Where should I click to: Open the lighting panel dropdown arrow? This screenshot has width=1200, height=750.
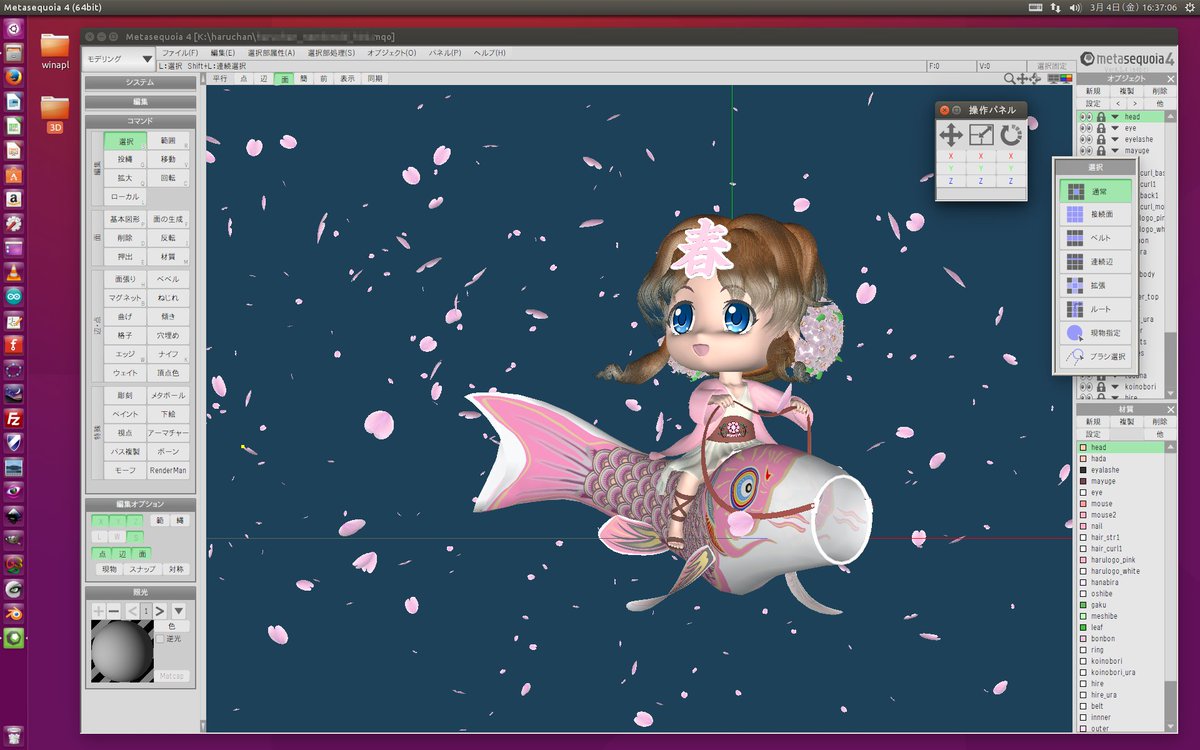coord(179,610)
